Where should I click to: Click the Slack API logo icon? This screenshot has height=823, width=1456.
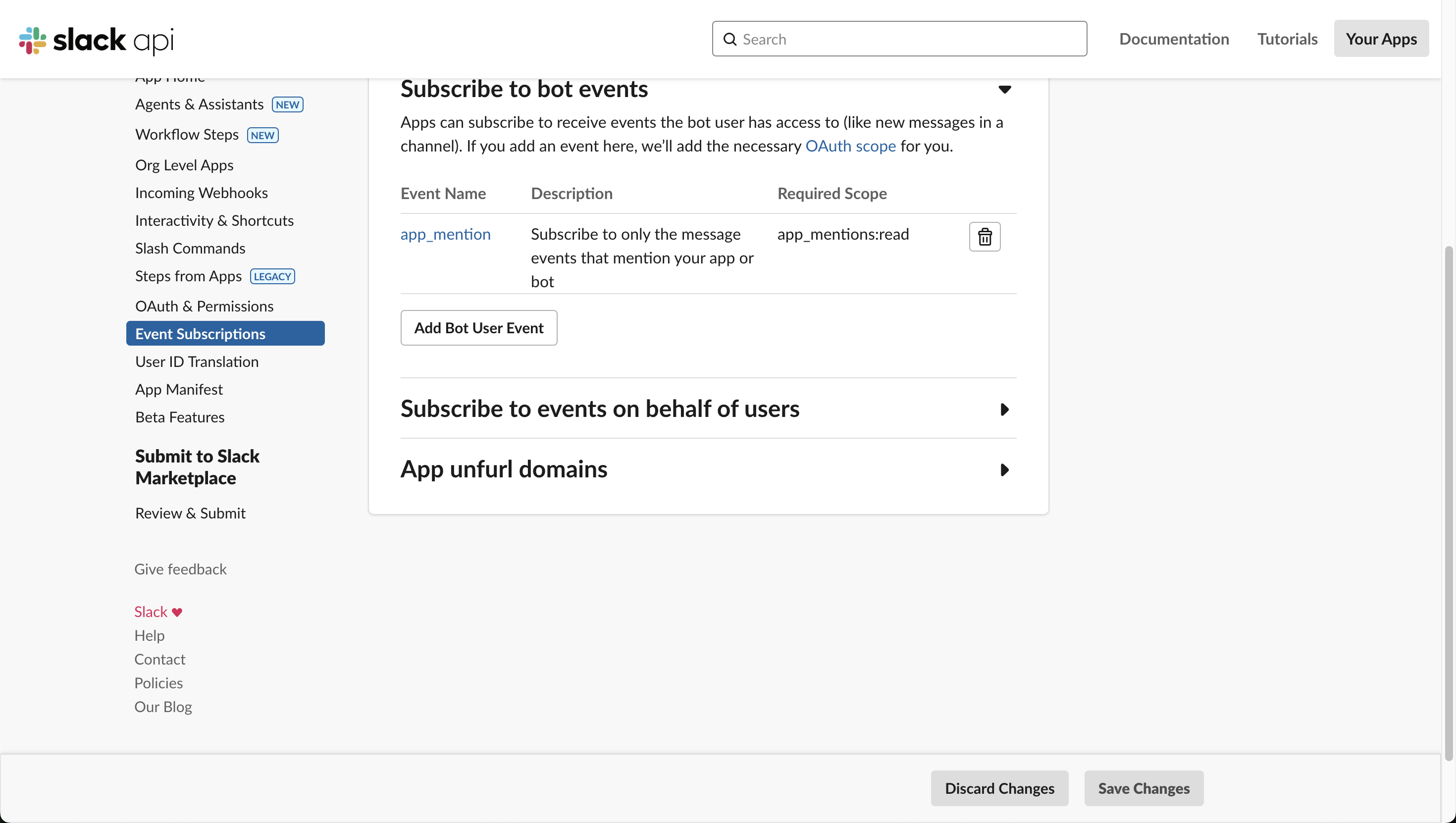pos(33,40)
